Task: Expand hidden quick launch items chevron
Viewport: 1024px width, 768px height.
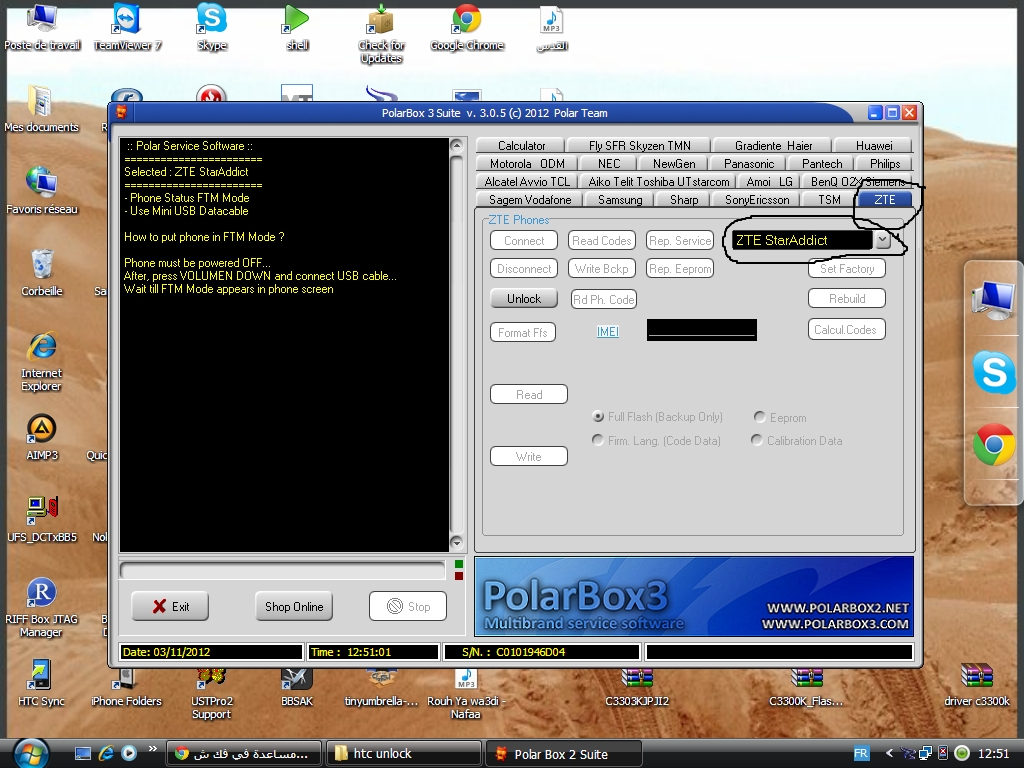Action: pyautogui.click(x=153, y=748)
